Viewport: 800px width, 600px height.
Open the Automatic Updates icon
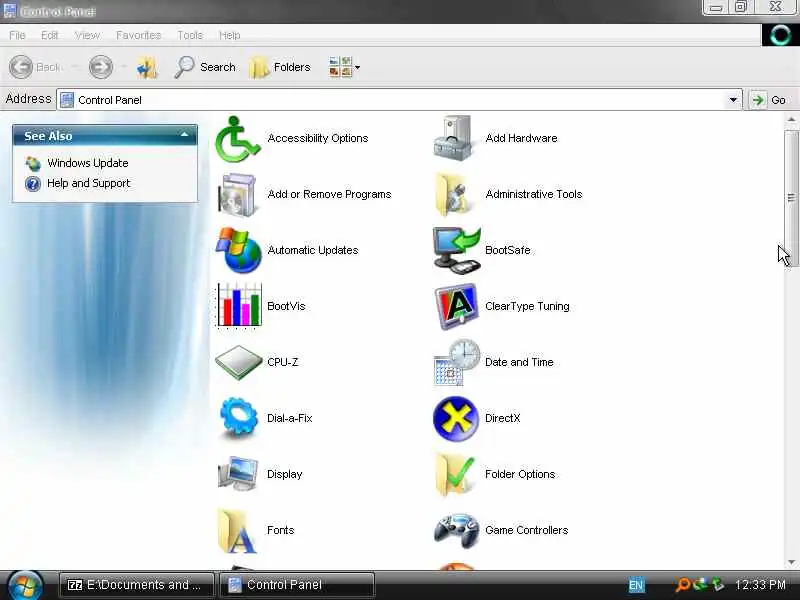click(238, 250)
